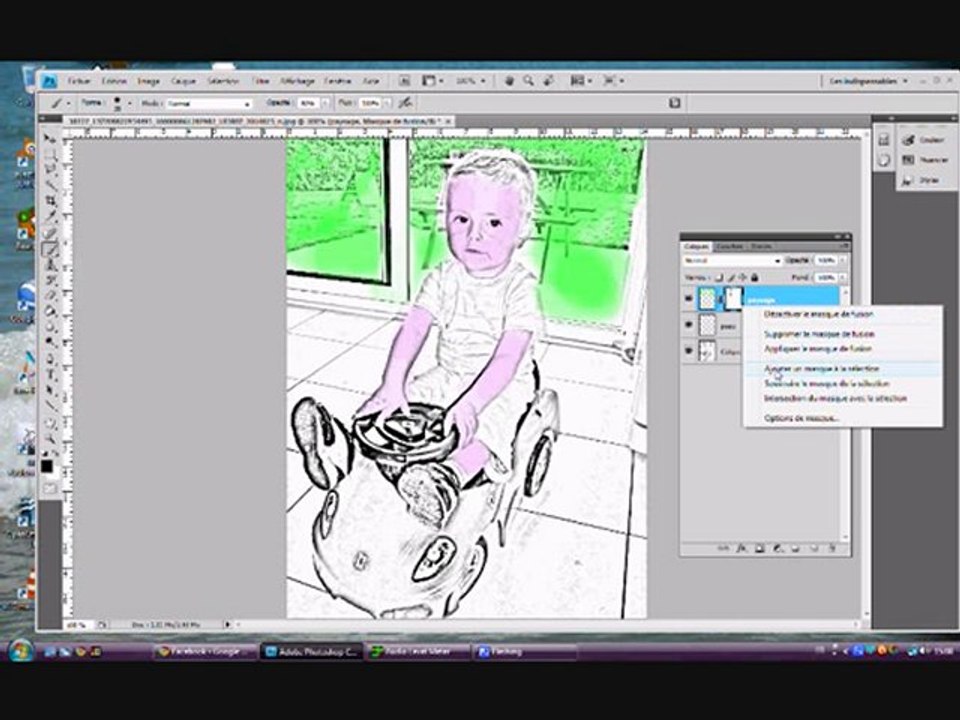Open the Filtre menu
The image size is (960, 720).
pyautogui.click(x=260, y=81)
